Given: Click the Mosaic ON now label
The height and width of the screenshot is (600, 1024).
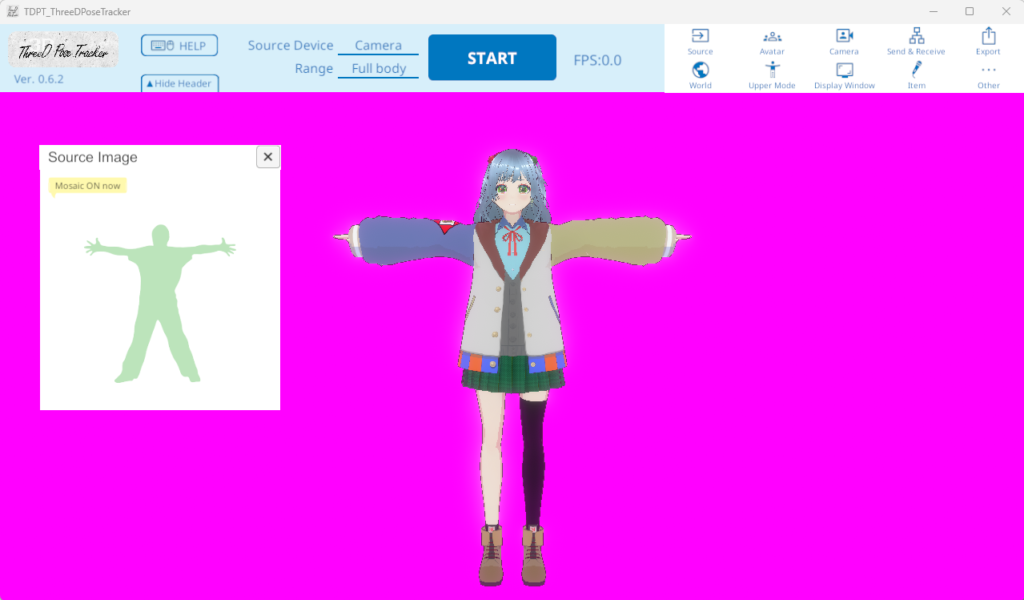Looking at the screenshot, I should pyautogui.click(x=88, y=186).
